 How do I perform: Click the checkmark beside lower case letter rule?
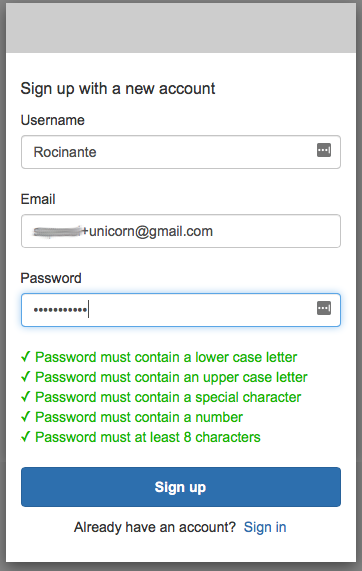pyautogui.click(x=25, y=357)
